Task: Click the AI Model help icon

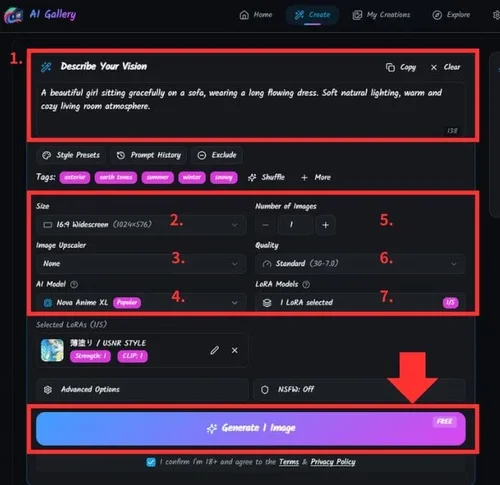Action: (74, 284)
